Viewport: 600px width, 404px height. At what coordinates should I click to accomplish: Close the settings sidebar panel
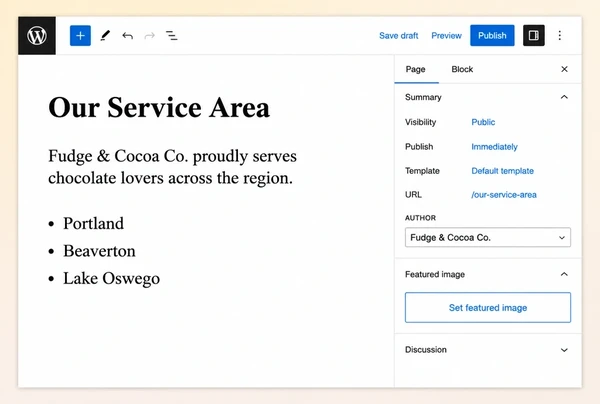(564, 69)
